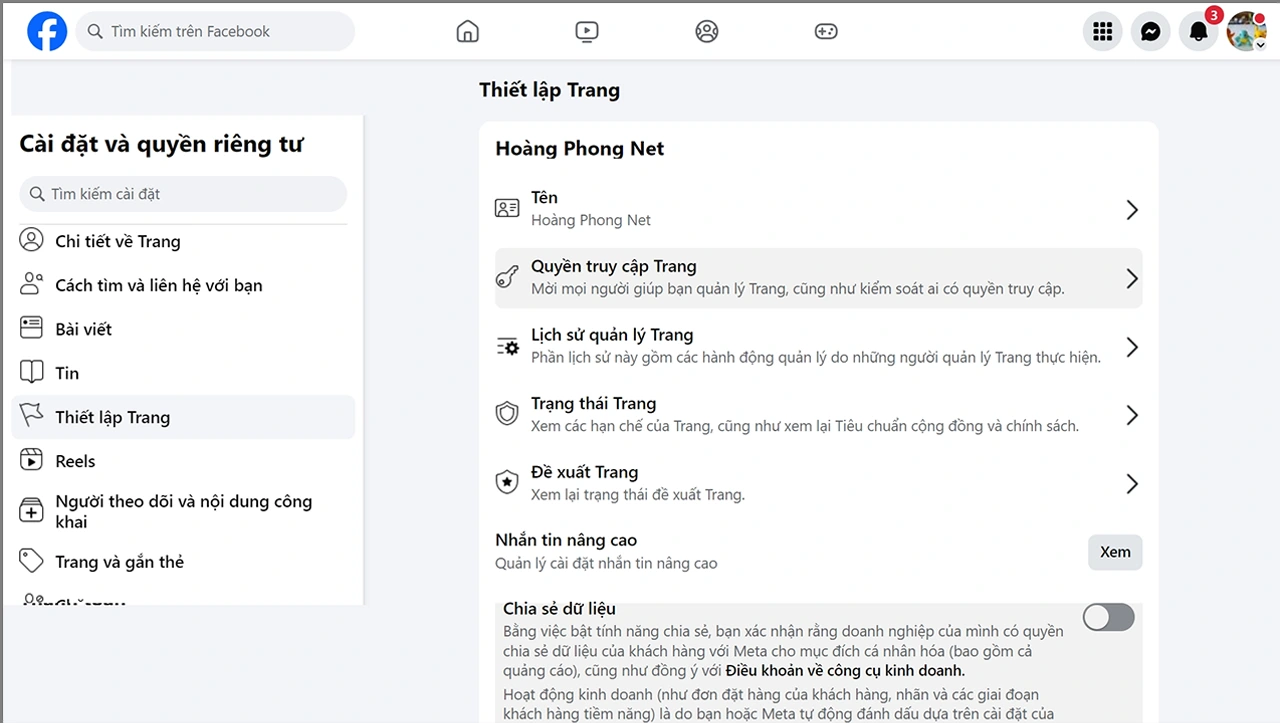Click the person icon beside Chi tiết về Trang

coord(32,240)
